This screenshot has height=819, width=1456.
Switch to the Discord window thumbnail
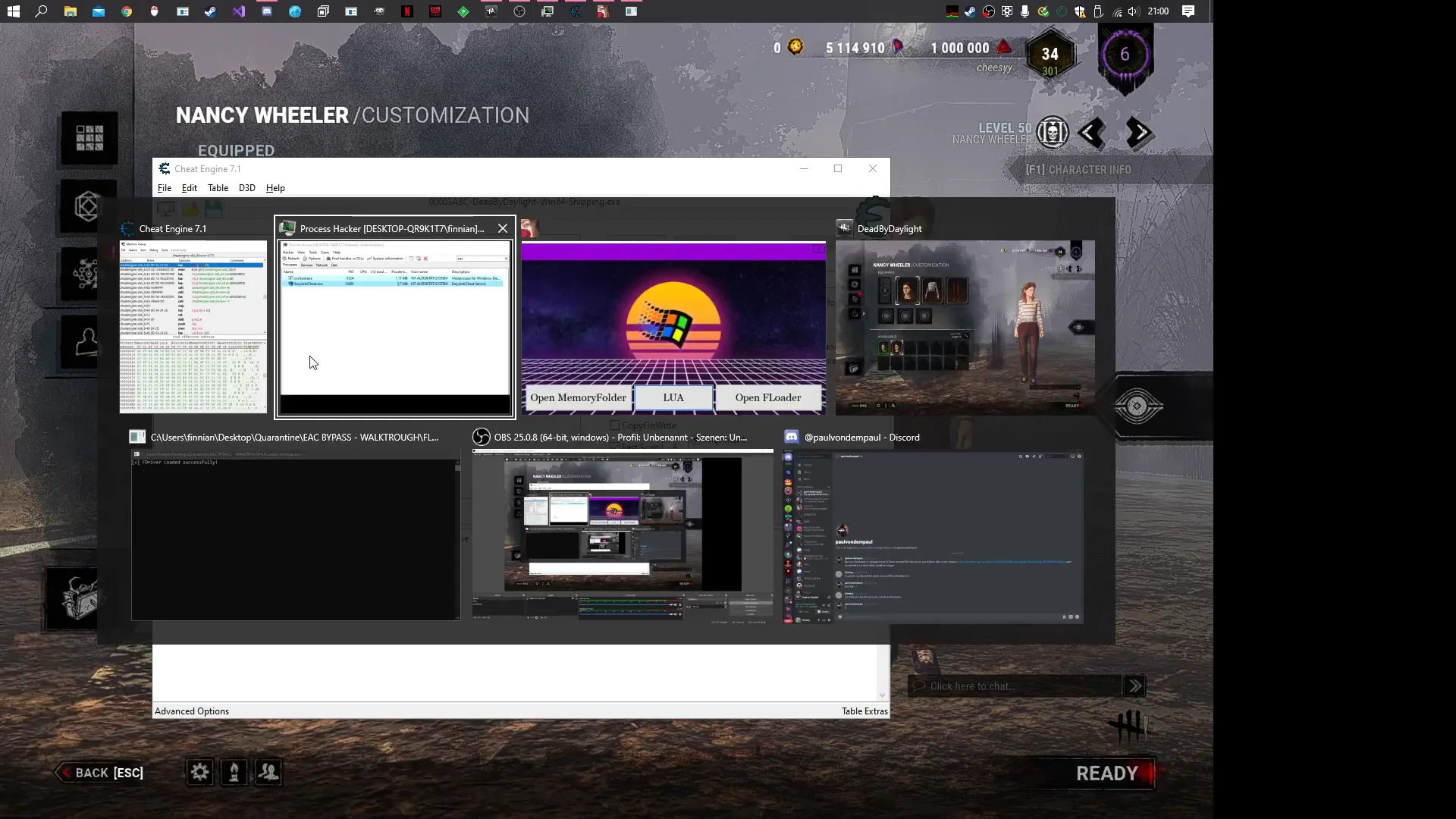(933, 537)
